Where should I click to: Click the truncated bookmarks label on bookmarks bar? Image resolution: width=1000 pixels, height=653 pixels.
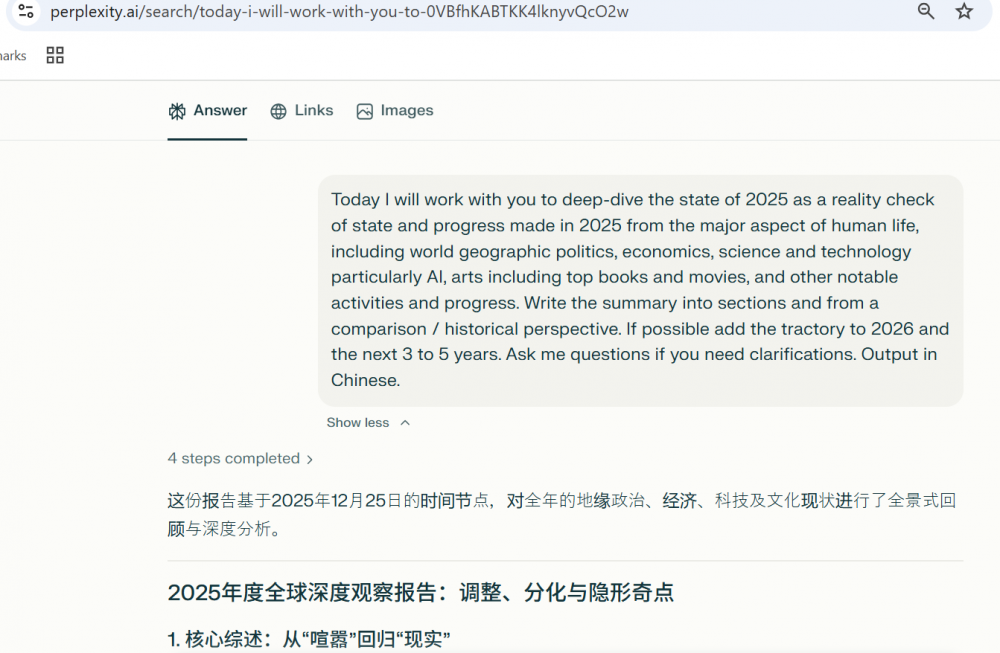13,56
